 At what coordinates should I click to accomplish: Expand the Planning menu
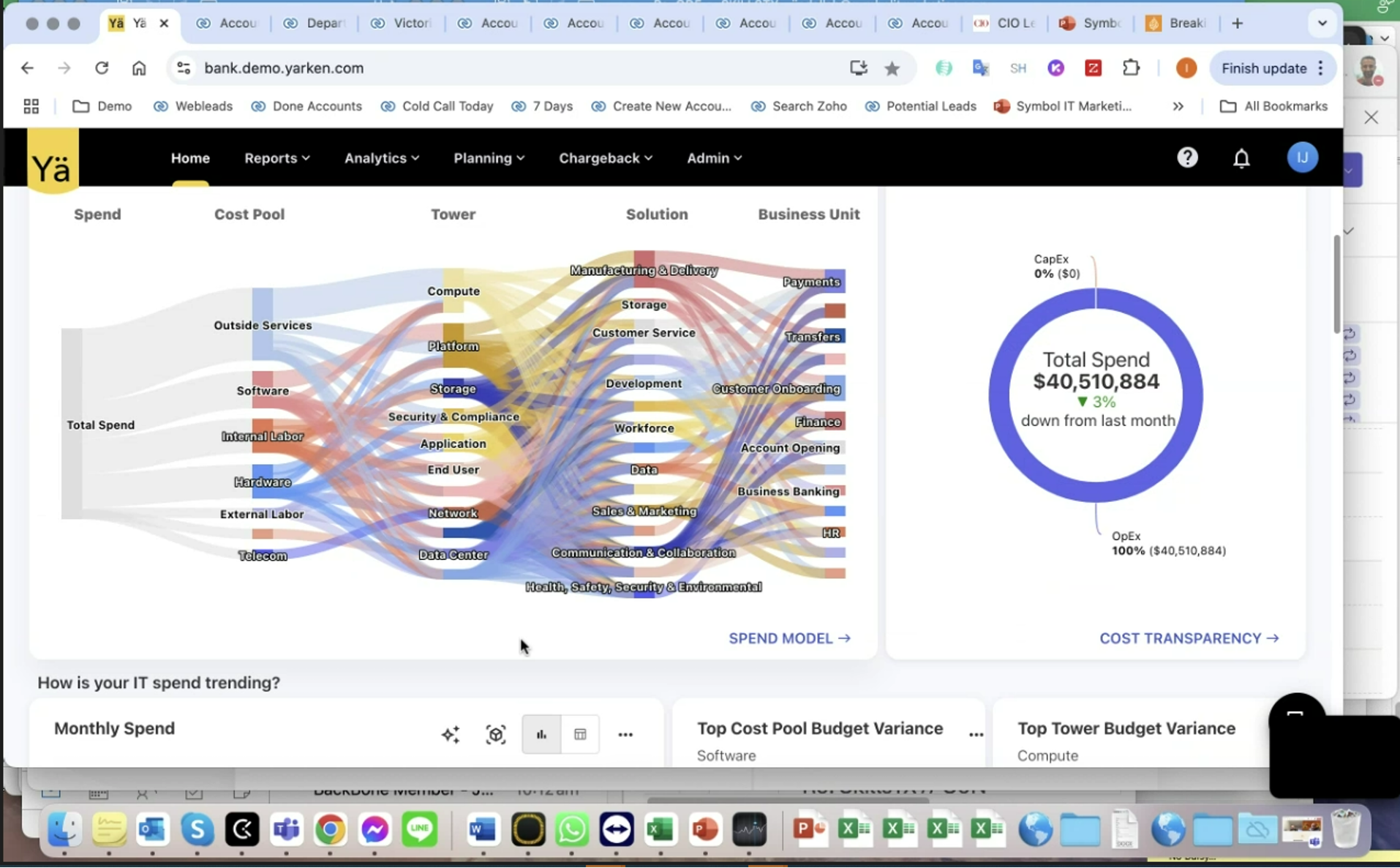tap(489, 158)
